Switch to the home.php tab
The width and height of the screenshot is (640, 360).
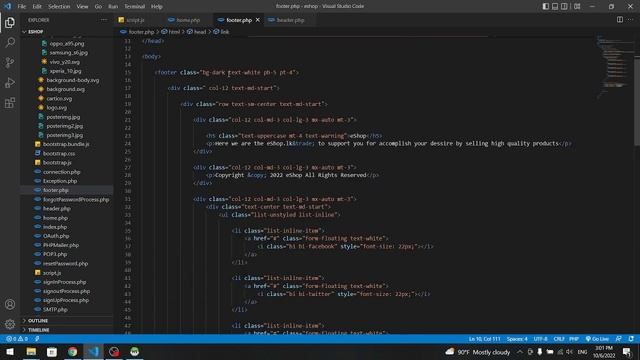(x=188, y=20)
